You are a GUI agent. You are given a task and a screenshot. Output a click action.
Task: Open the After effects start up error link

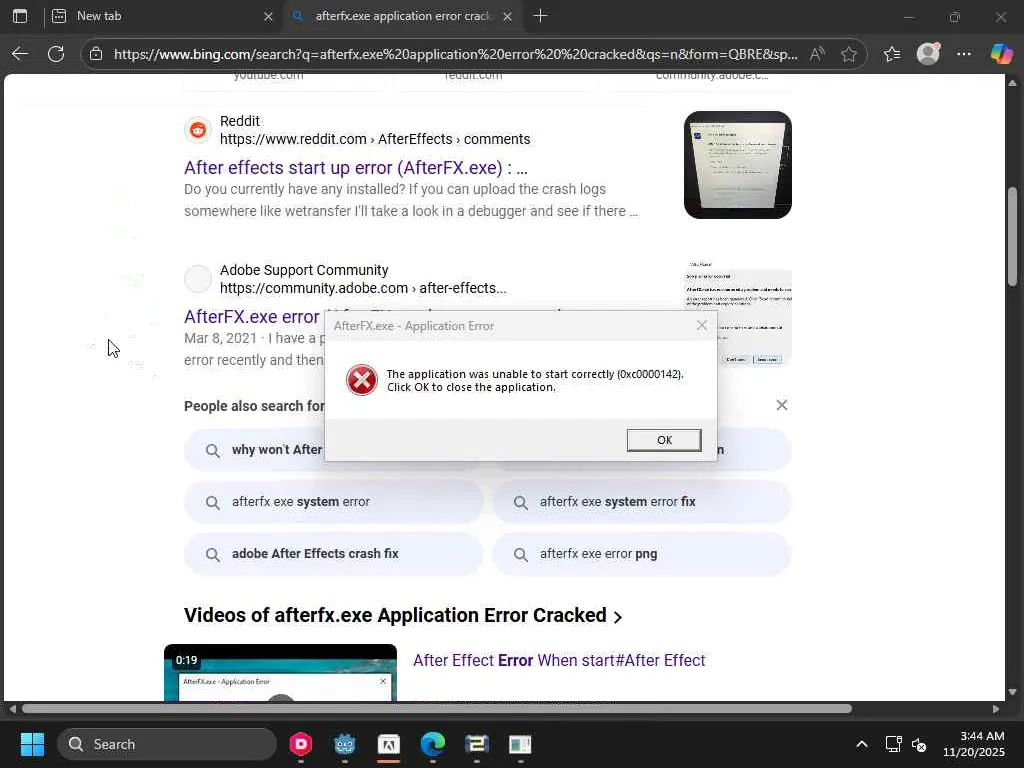(356, 168)
